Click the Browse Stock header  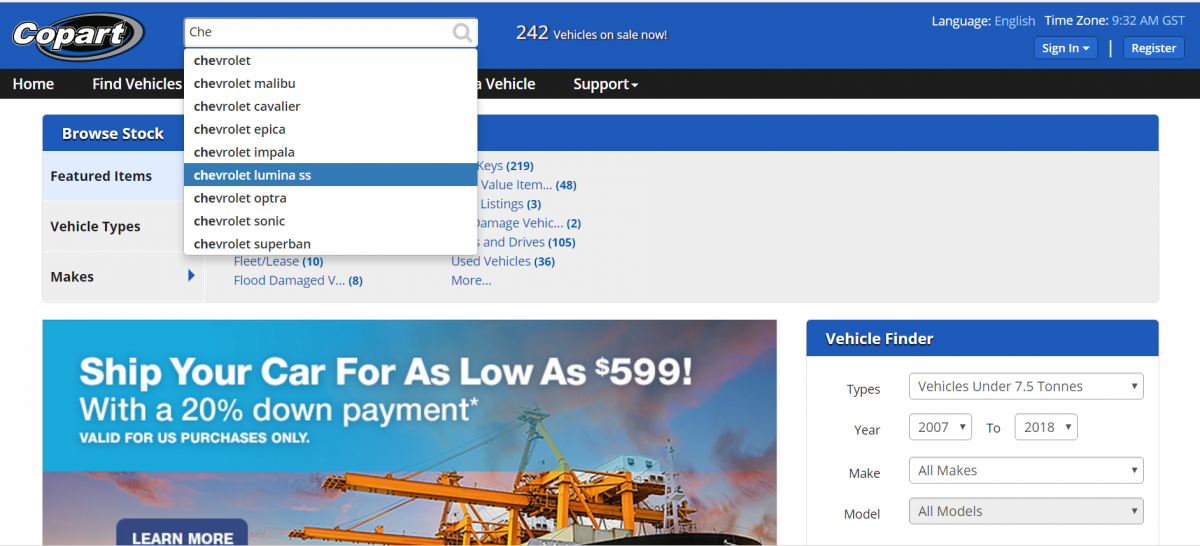tap(113, 133)
